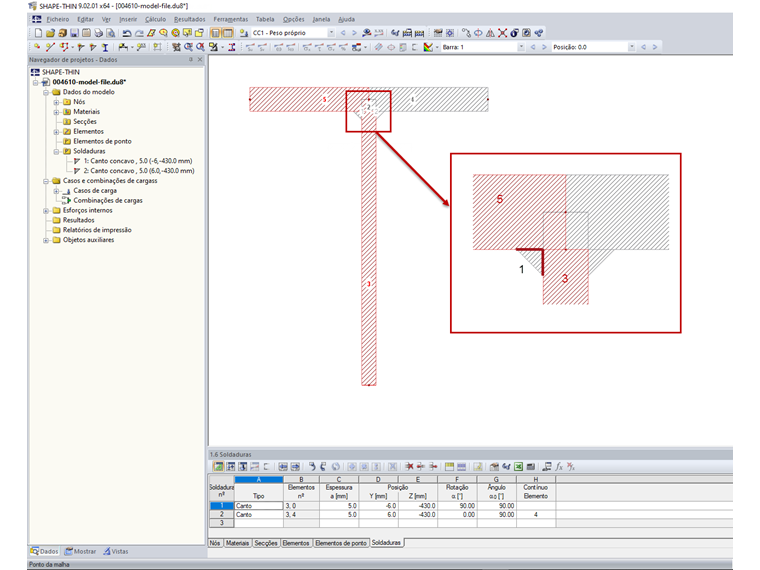Export table to Excel icon
760x570 pixels.
(518, 466)
